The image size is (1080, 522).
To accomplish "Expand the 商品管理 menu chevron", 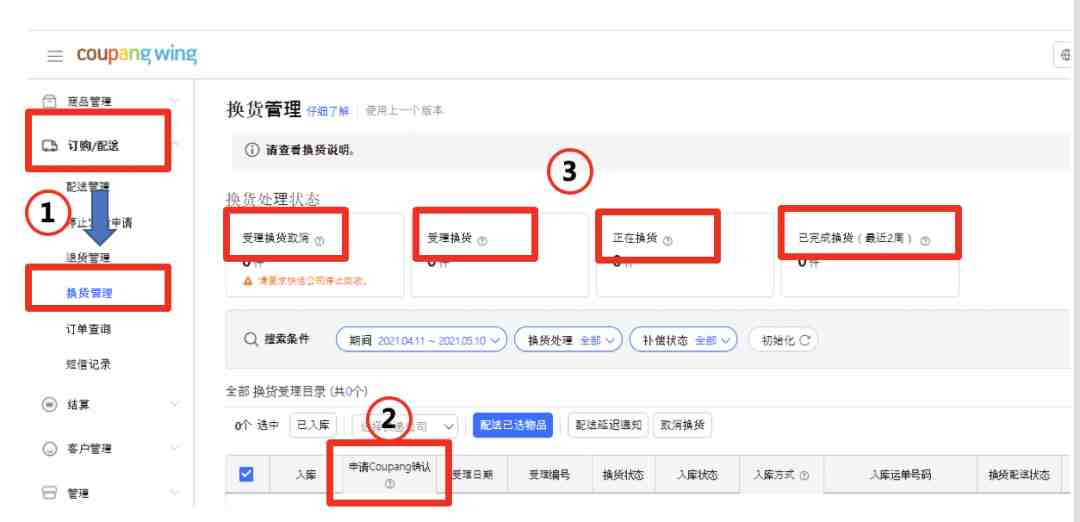I will pyautogui.click(x=174, y=101).
